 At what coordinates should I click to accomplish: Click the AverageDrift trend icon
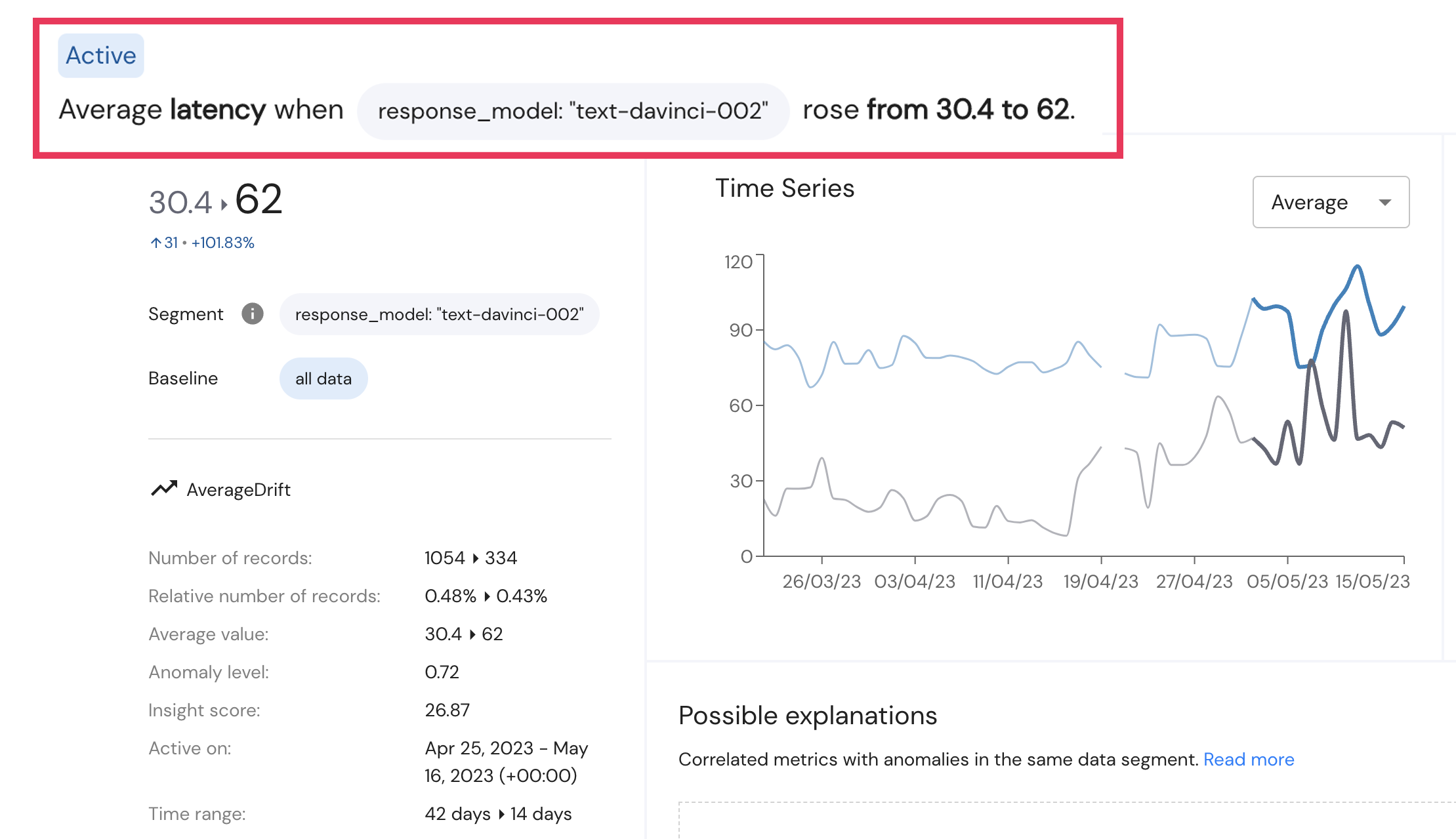[164, 489]
